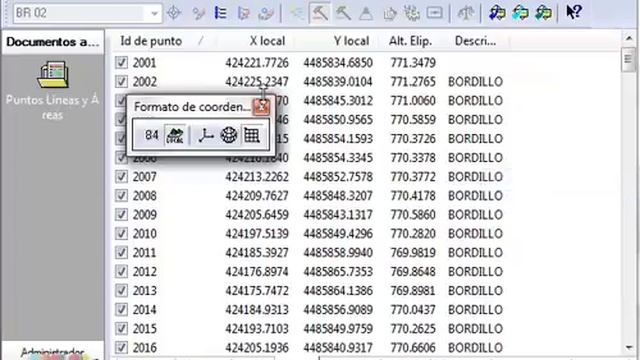The height and width of the screenshot is (360, 640).
Task: Click the cone-shaped triangle toolbar icon
Action: (366, 13)
